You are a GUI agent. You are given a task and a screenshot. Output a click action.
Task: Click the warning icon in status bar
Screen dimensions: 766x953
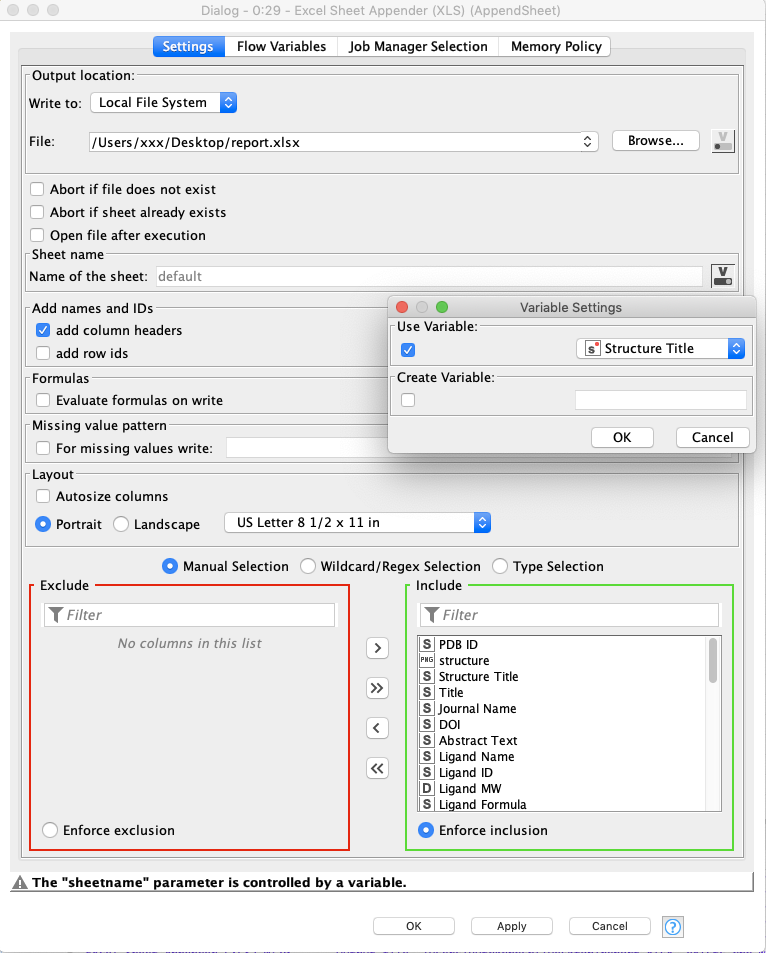point(20,882)
